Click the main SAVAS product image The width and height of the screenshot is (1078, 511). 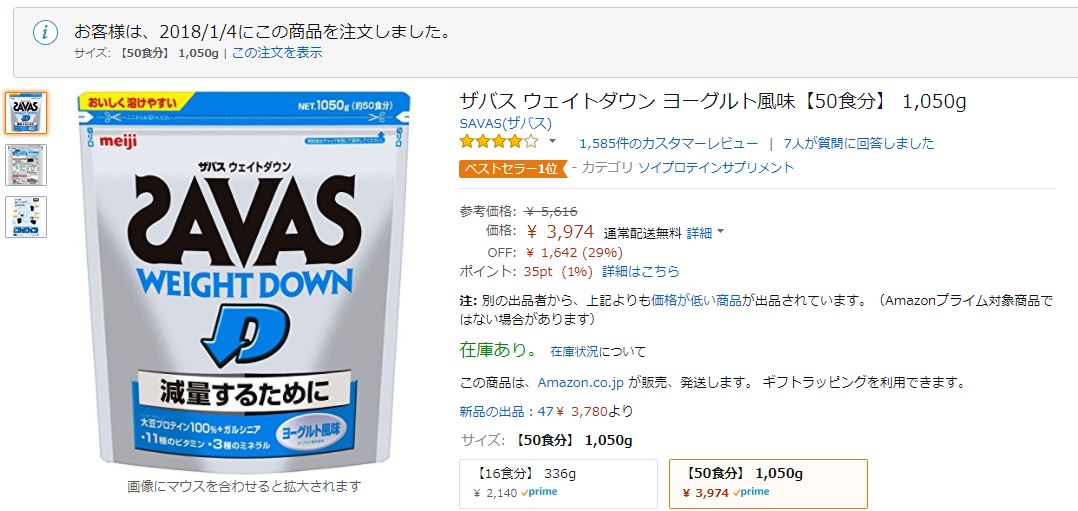point(245,282)
